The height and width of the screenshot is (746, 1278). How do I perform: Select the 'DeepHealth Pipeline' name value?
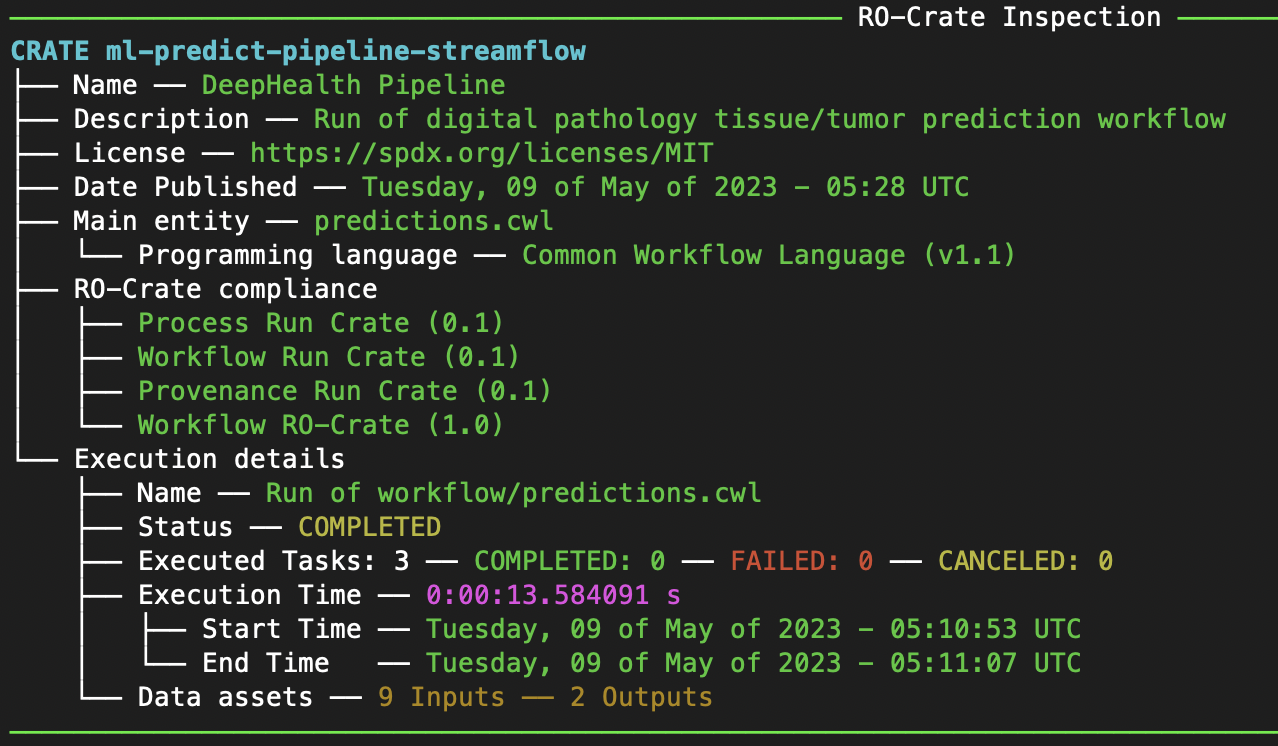354,85
